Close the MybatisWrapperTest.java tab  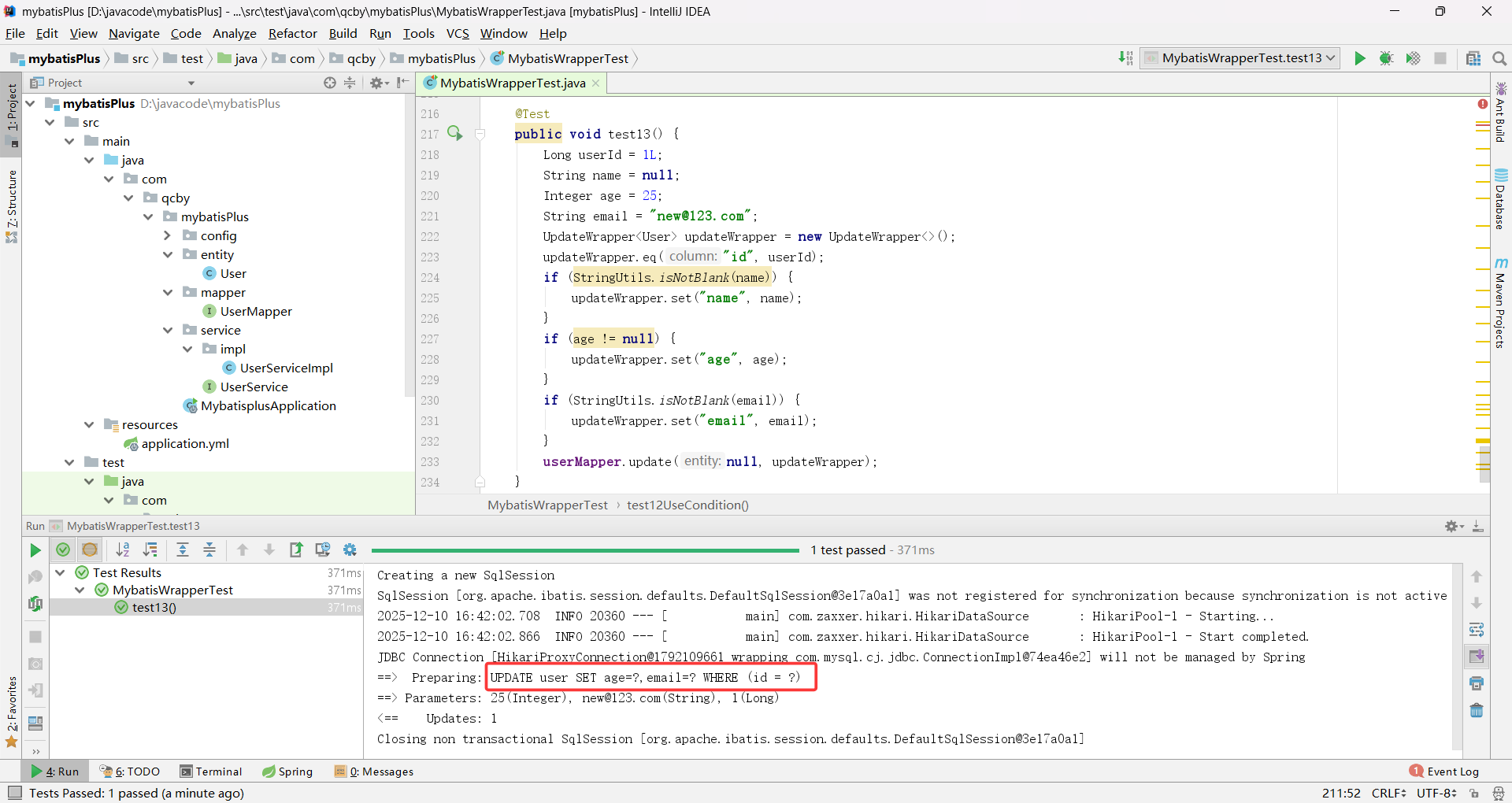(x=595, y=83)
